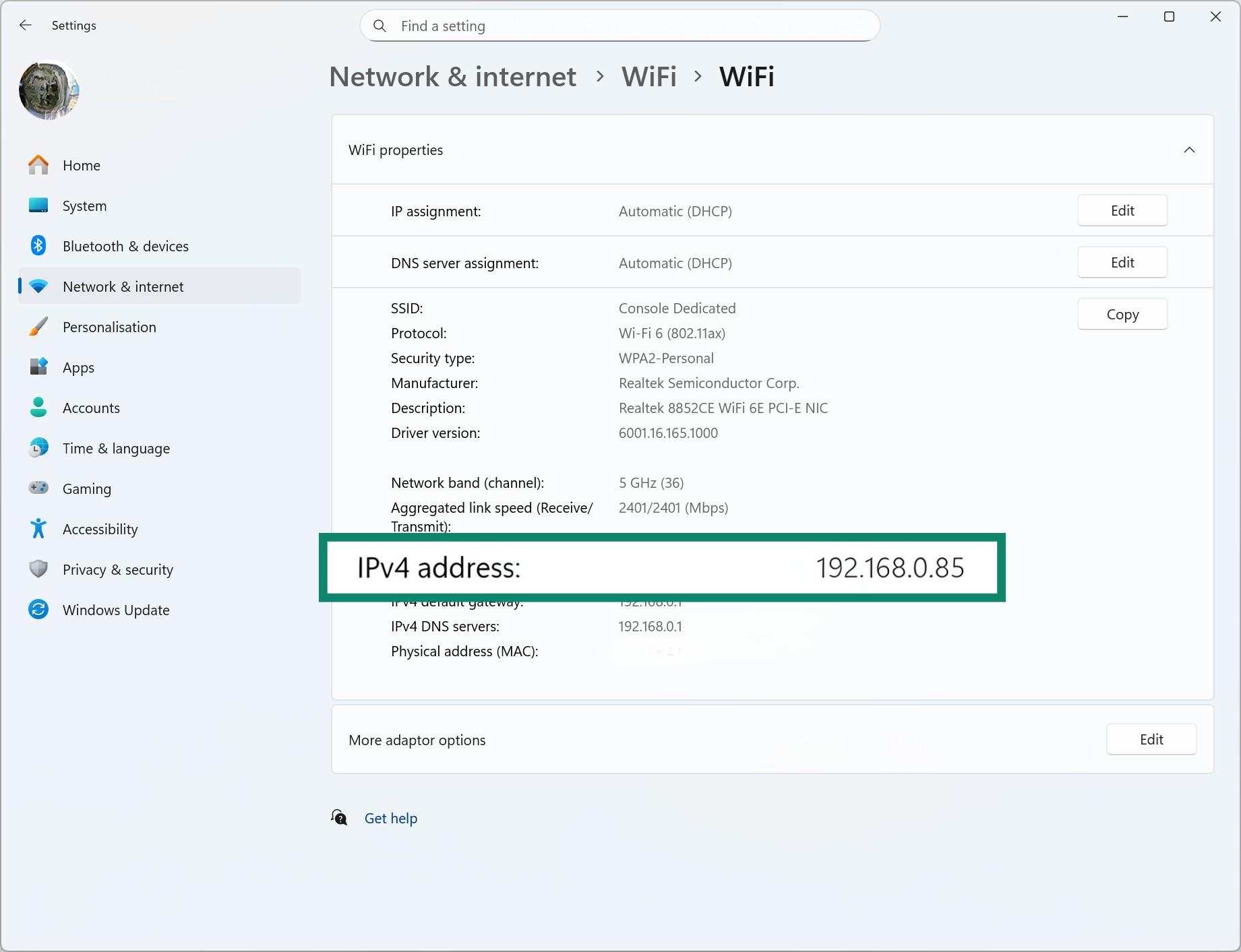Open the Home settings page
Screen dimensions: 1241x952
pos(159,165)
